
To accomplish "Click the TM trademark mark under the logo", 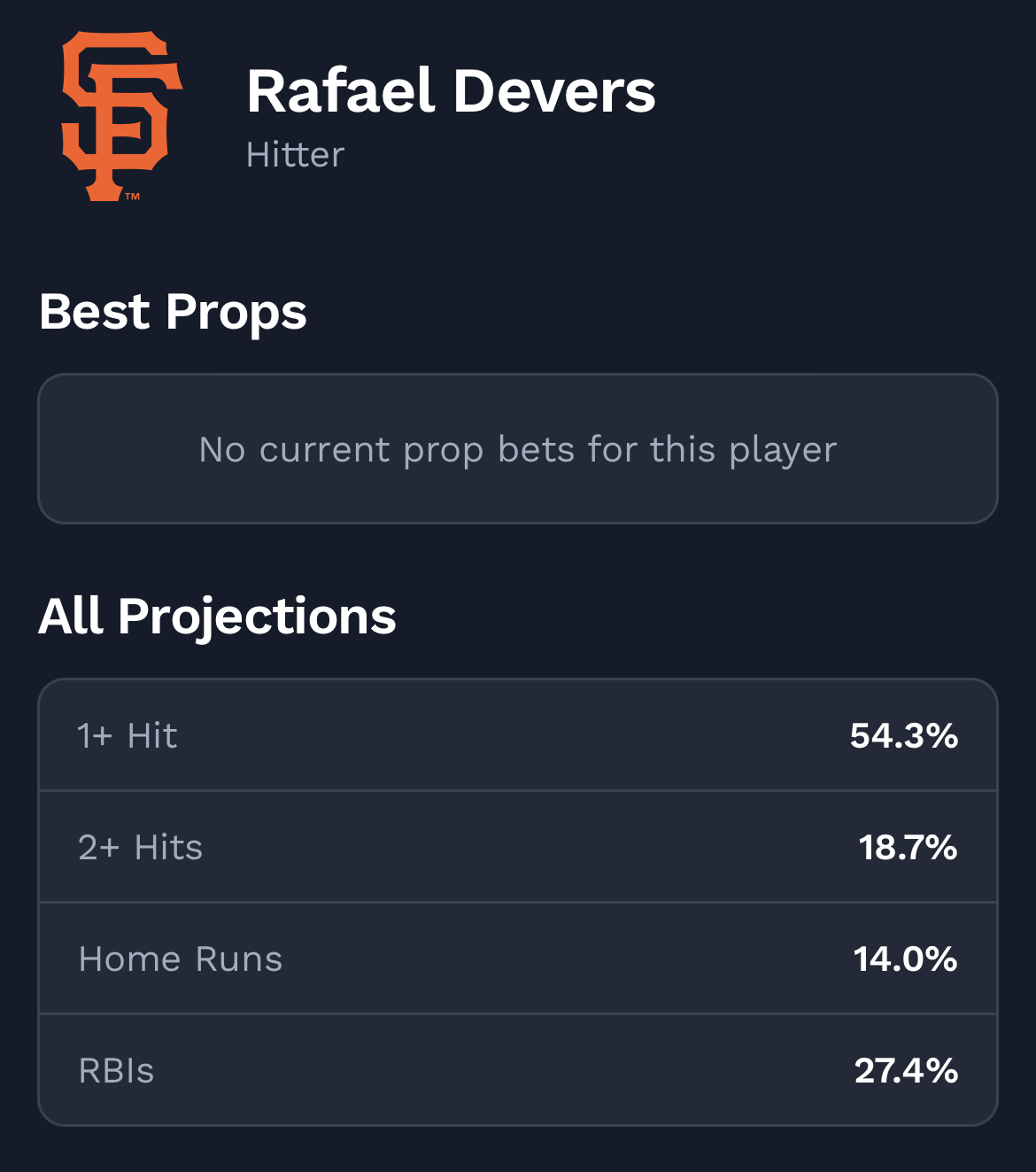I will pyautogui.click(x=132, y=197).
